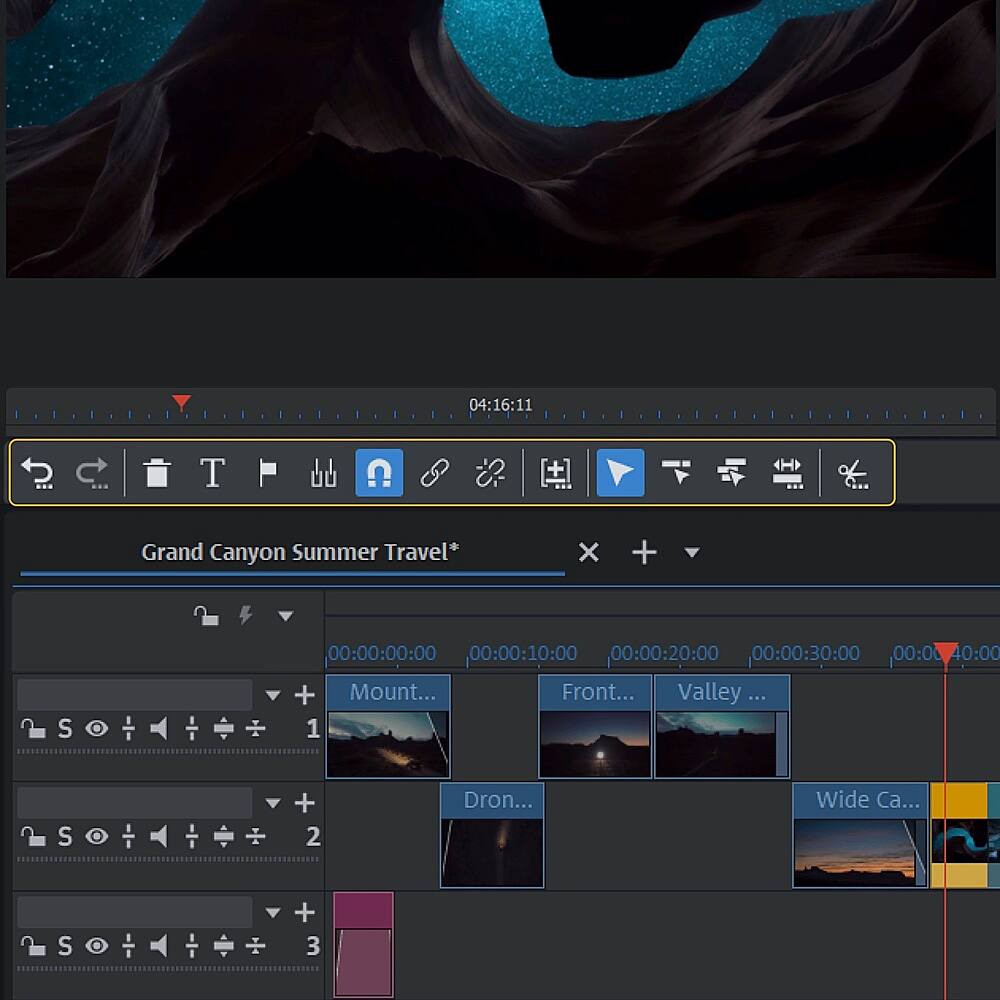This screenshot has height=1000, width=1000.
Task: Open dropdown arrow next to project tabs
Action: click(691, 553)
